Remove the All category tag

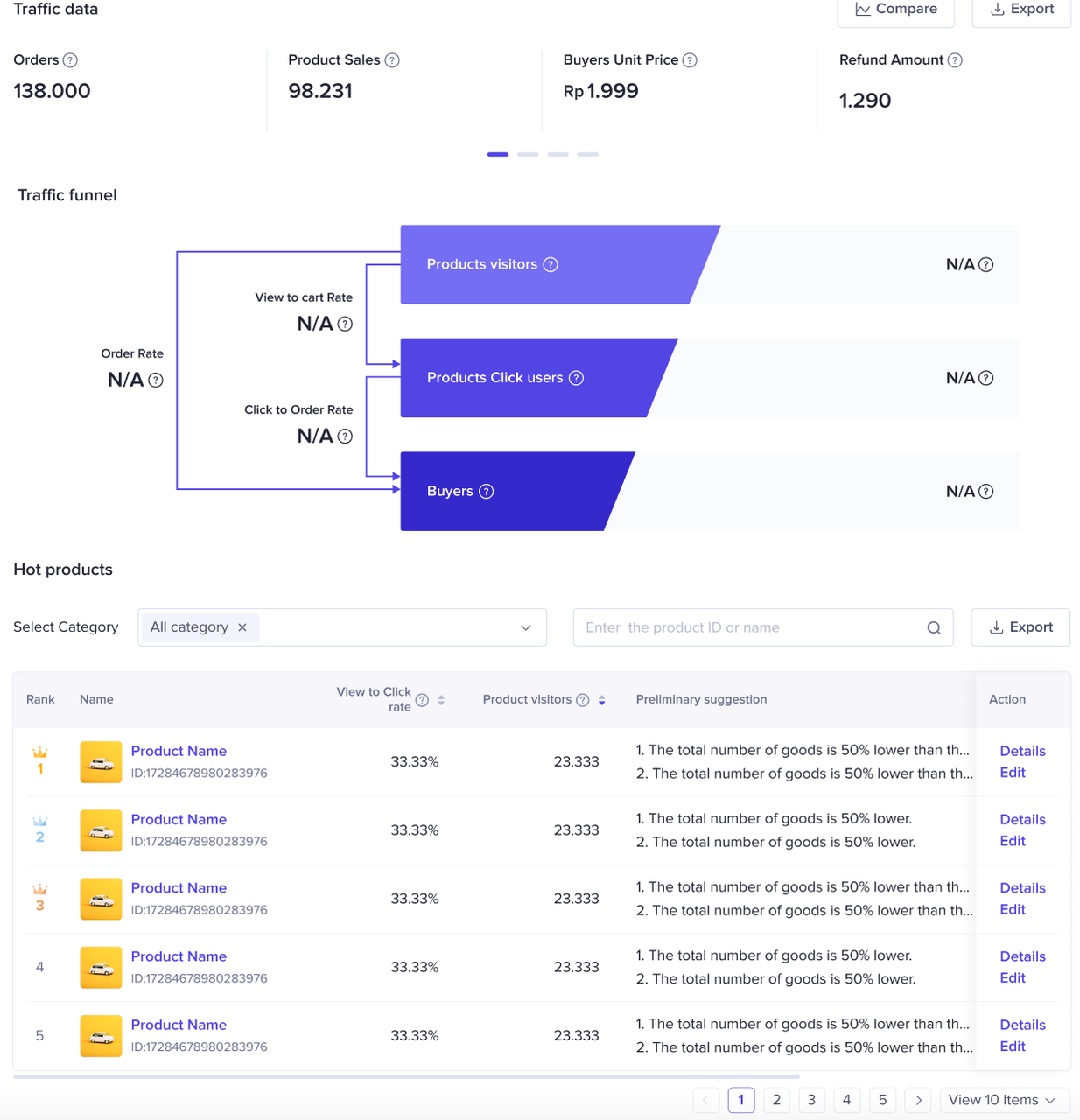(242, 627)
